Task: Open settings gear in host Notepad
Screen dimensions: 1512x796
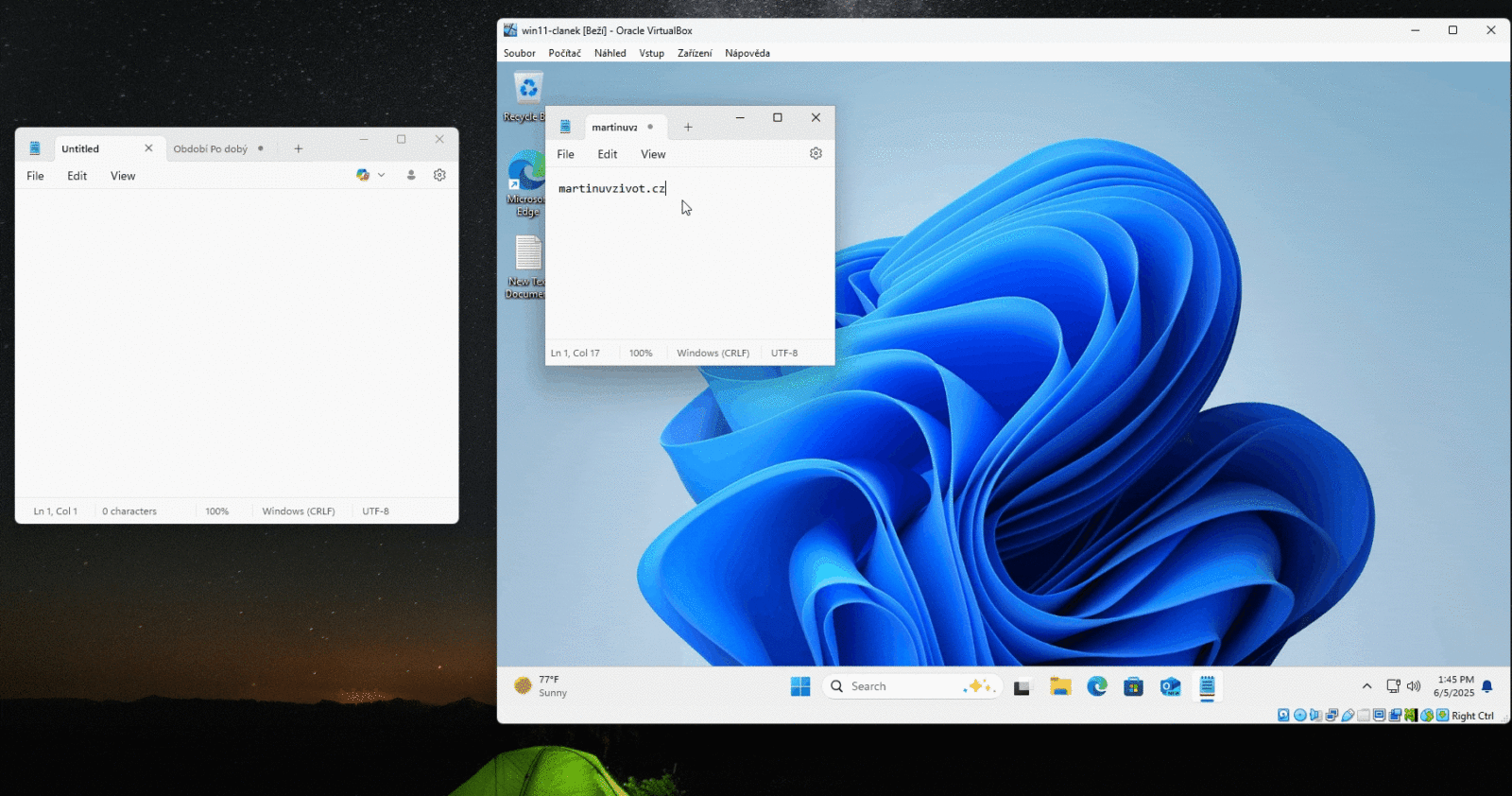Action: tap(439, 175)
